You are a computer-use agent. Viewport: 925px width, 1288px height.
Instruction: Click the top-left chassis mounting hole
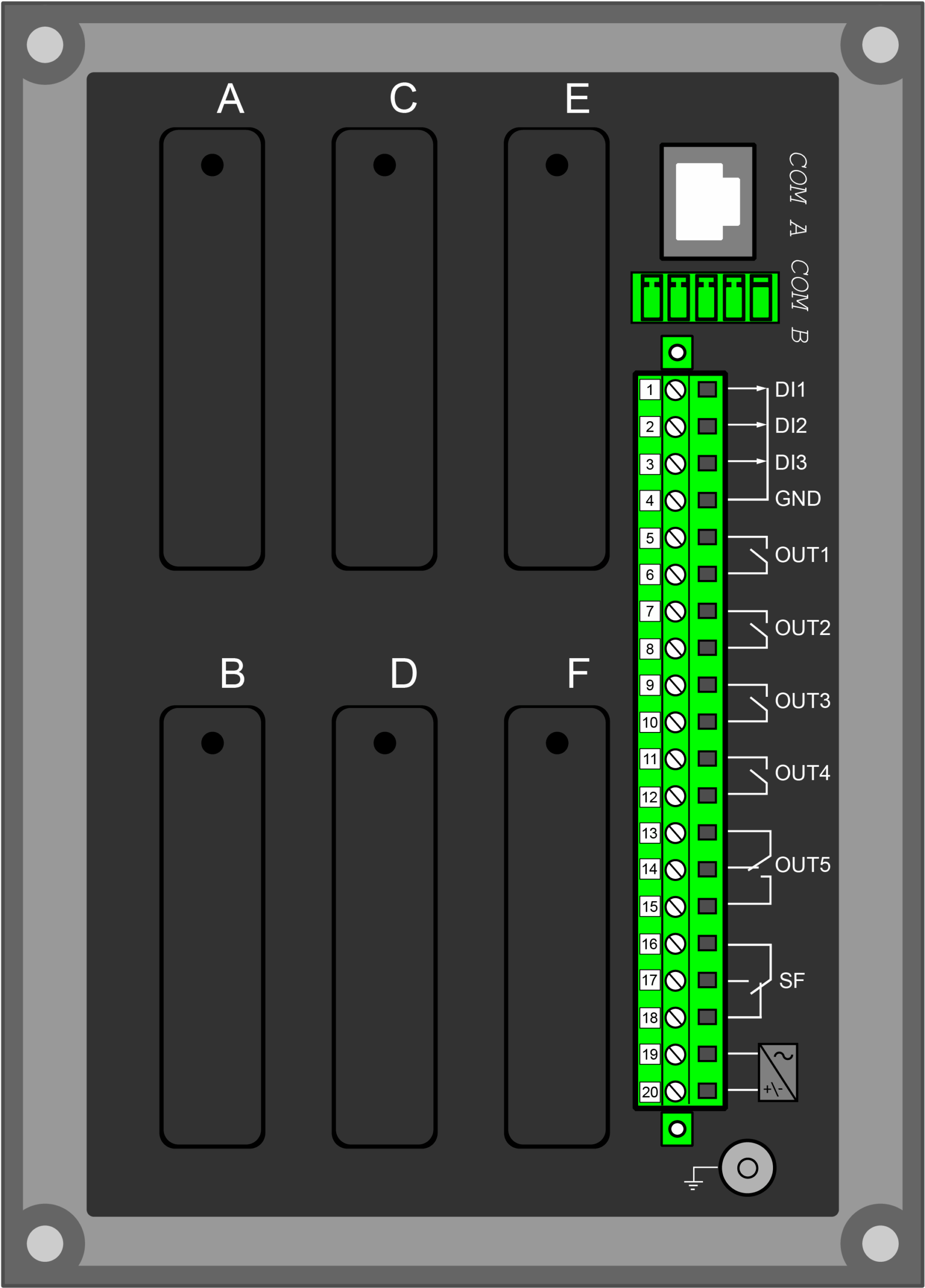coord(45,45)
